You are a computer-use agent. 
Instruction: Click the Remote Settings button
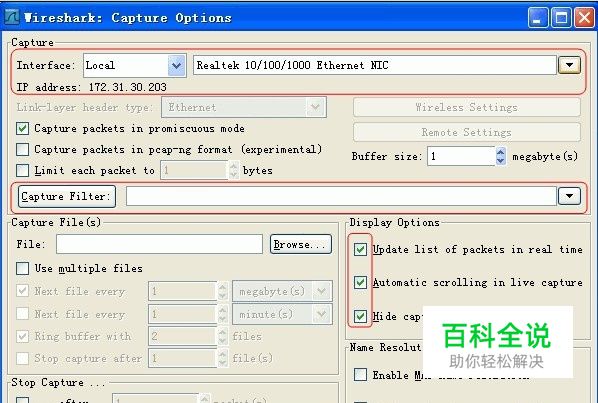467,133
